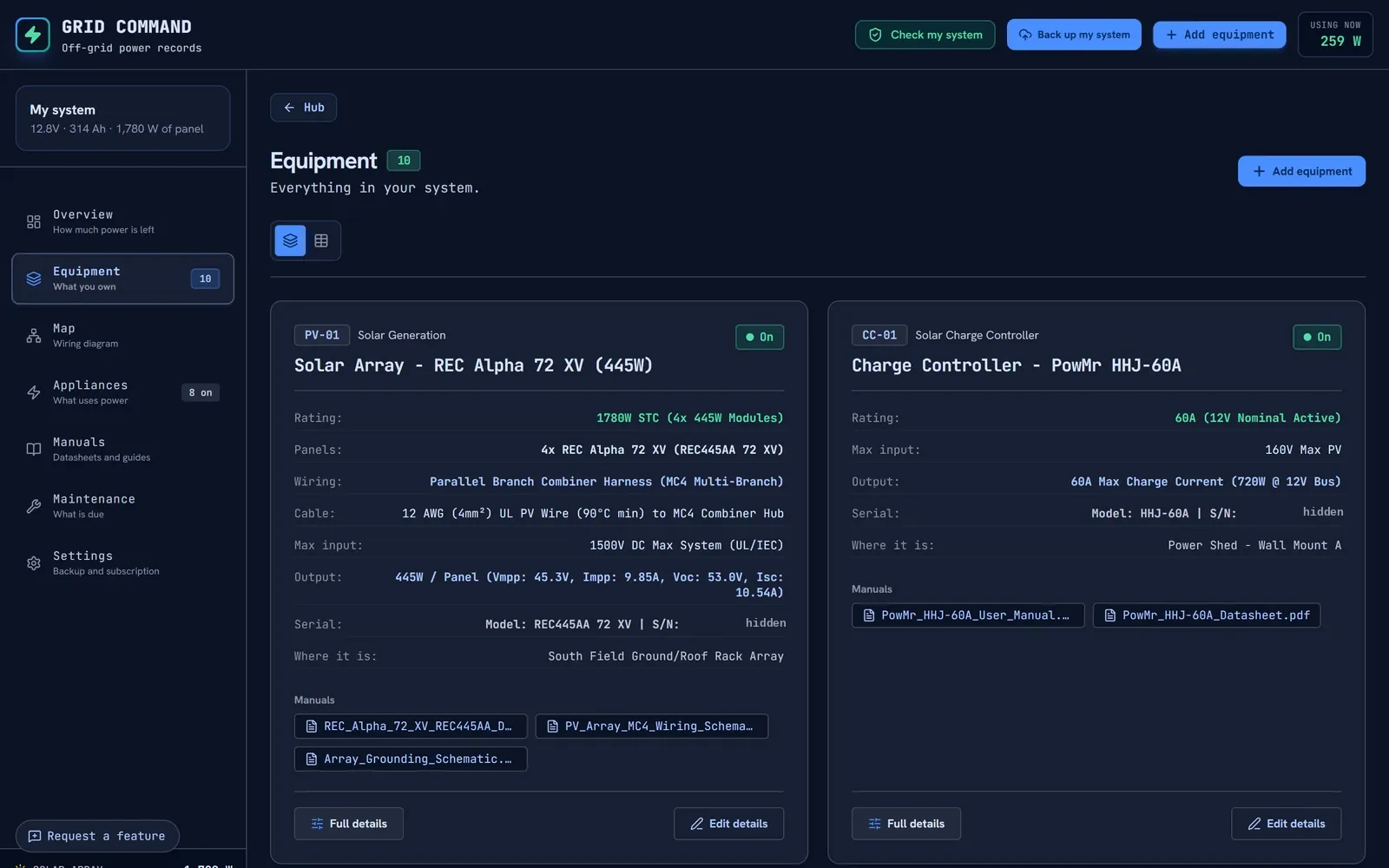Open My system summary card
Viewport: 1389px width, 868px height.
click(x=122, y=118)
